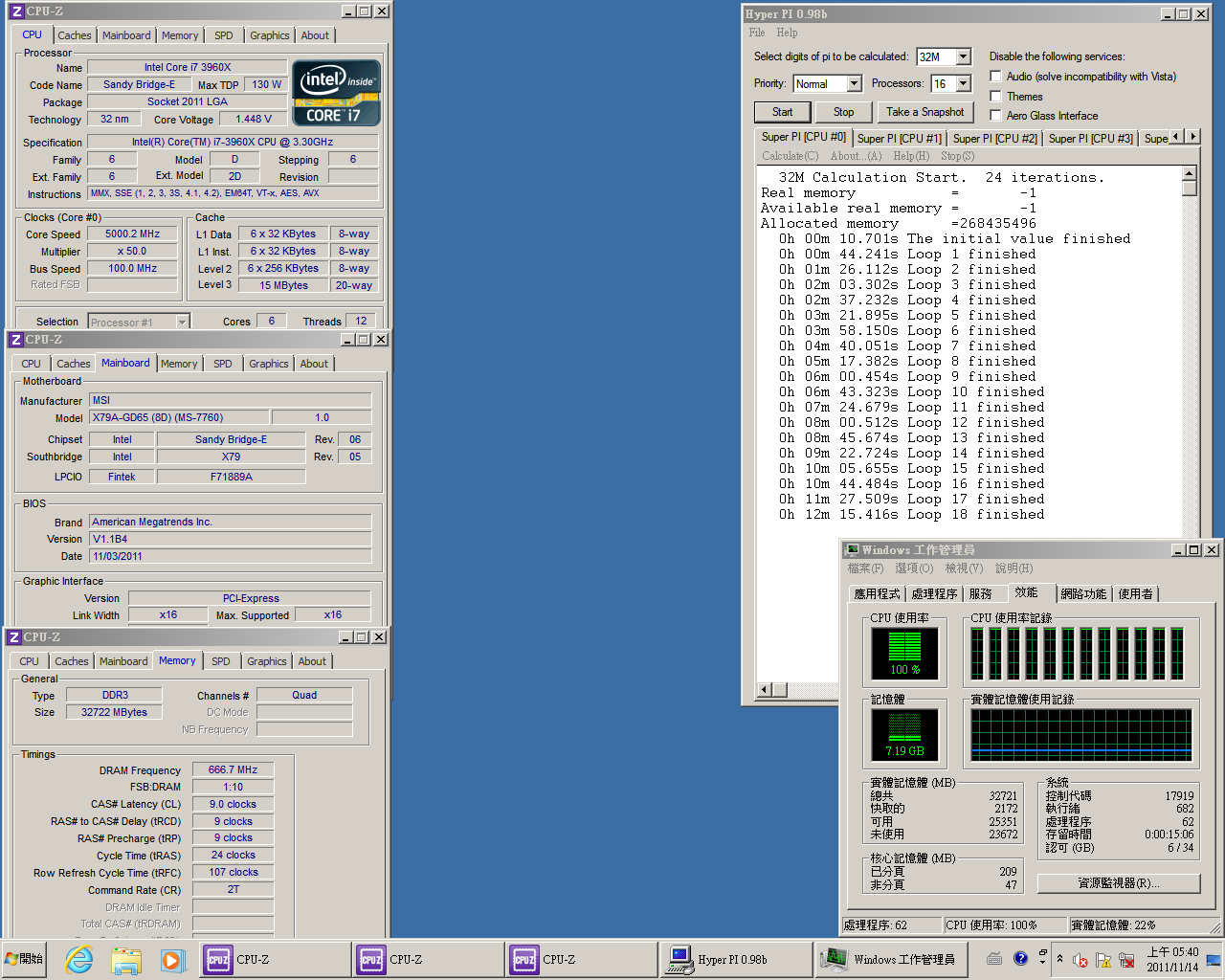The width and height of the screenshot is (1225, 980).
Task: Show hidden system tray icons arrow
Action: coord(1059,958)
